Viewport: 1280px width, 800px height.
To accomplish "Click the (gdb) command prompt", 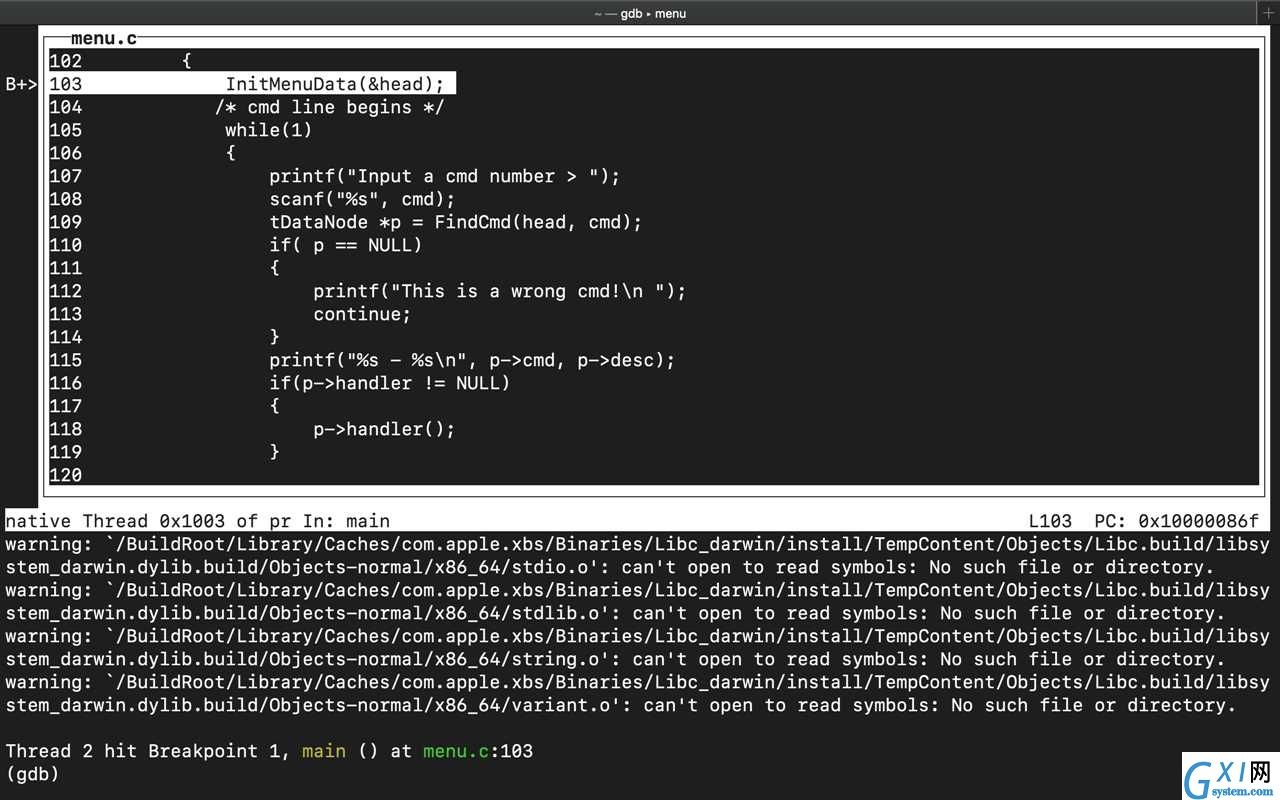I will (x=32, y=774).
